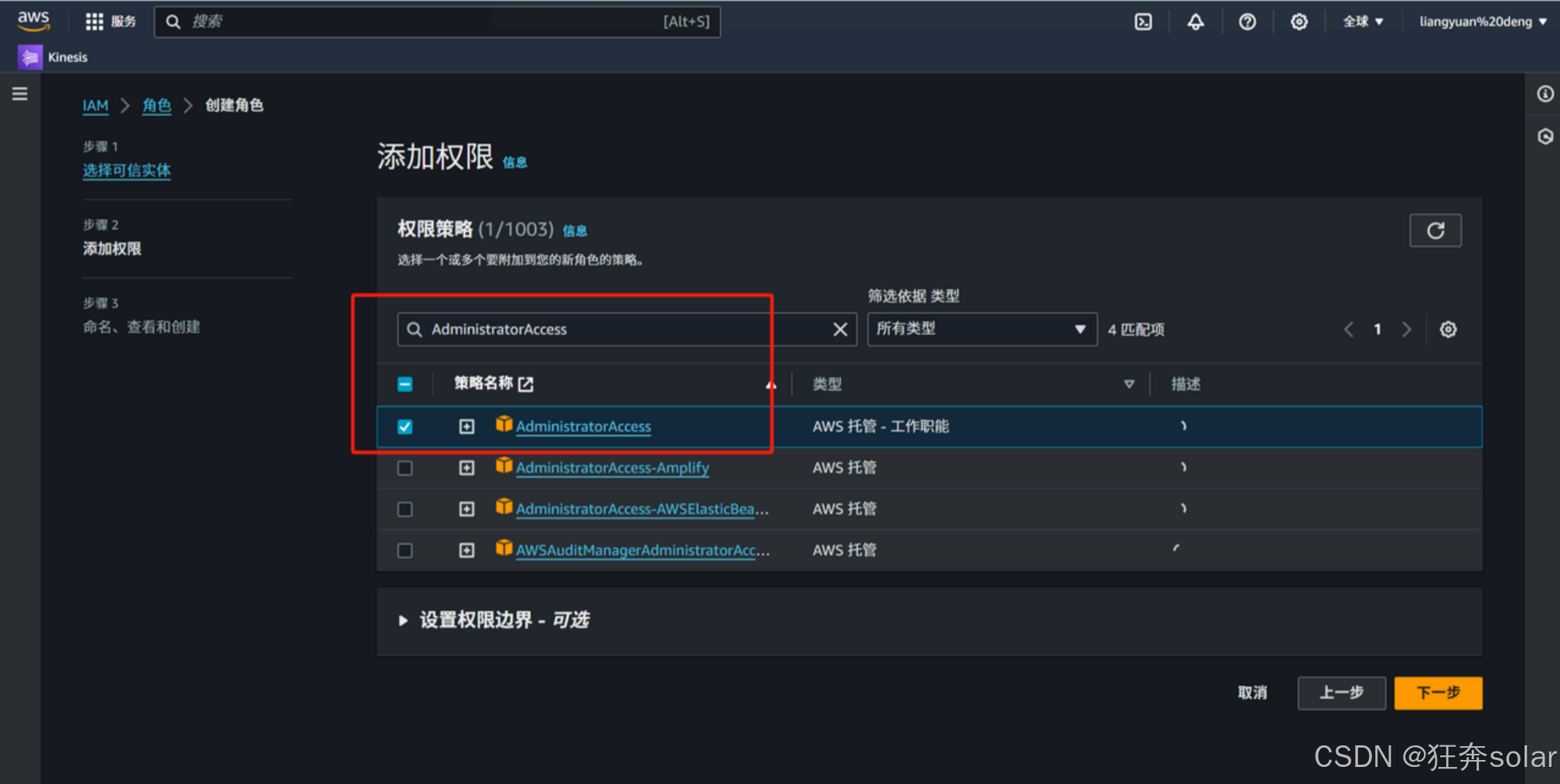Image resolution: width=1560 pixels, height=784 pixels.
Task: Check the AWSAuditManagerAdministratorAccess checkbox
Action: coord(405,550)
